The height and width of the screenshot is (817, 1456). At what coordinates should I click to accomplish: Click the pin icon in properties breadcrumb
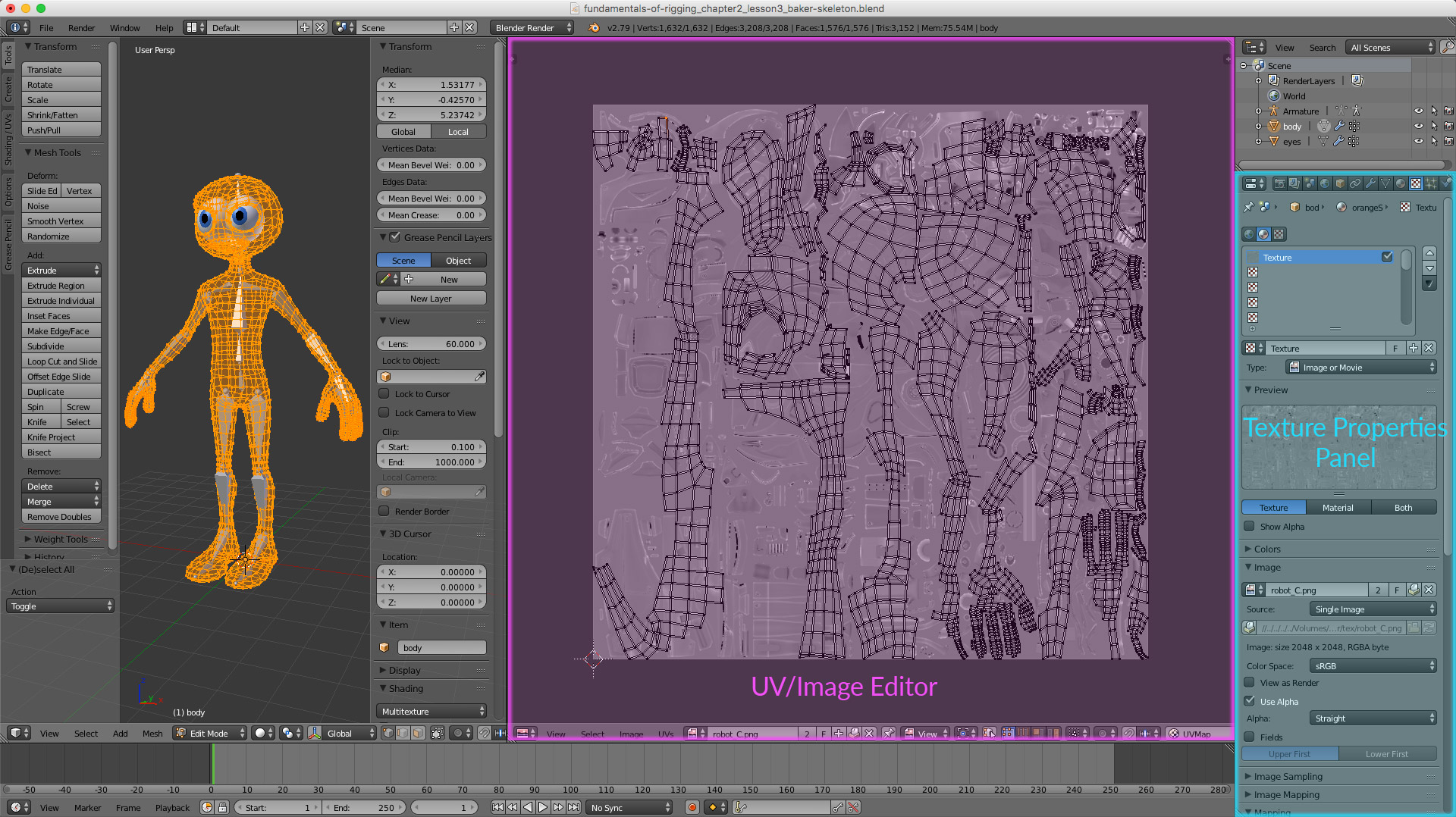click(x=1249, y=207)
